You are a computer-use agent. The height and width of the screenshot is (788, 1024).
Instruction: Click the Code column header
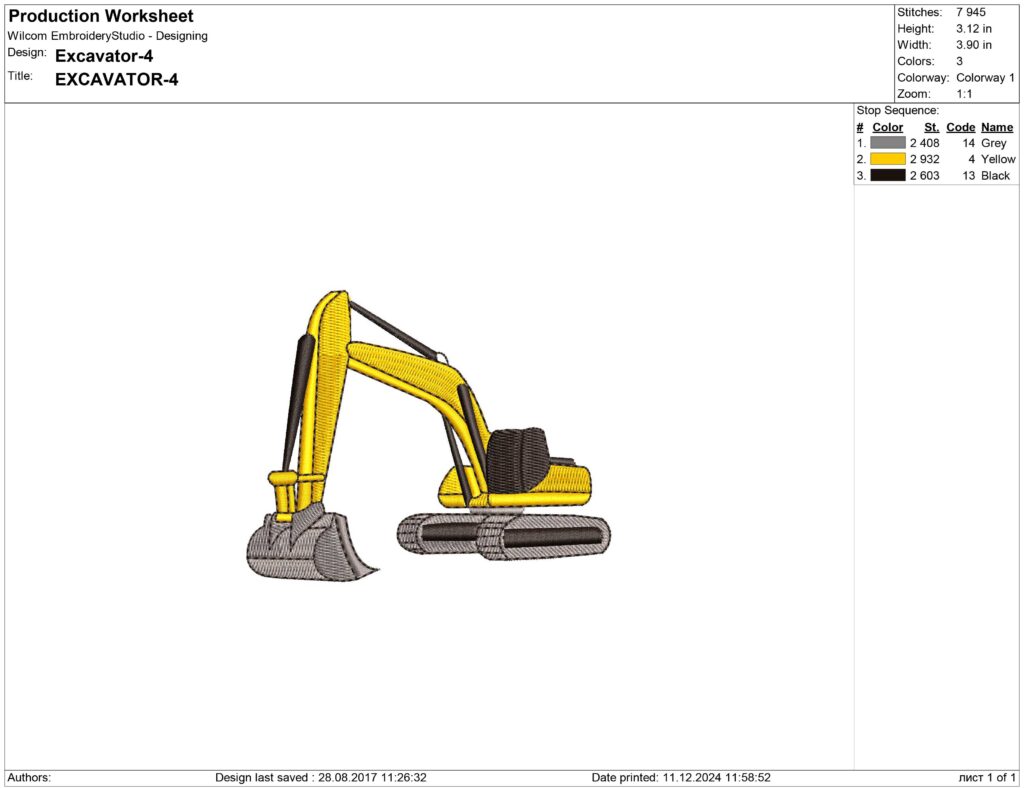click(961, 127)
